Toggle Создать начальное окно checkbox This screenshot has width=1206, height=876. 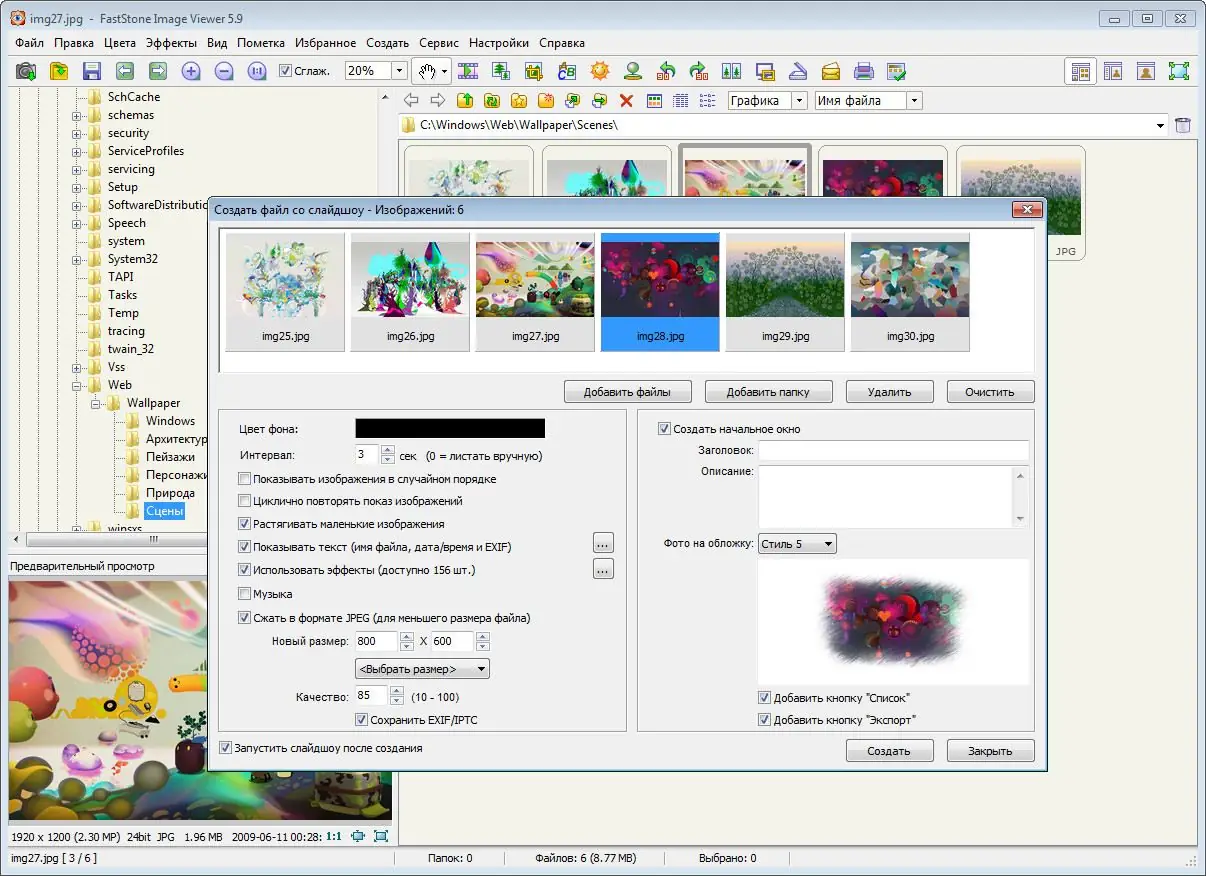pyautogui.click(x=664, y=427)
